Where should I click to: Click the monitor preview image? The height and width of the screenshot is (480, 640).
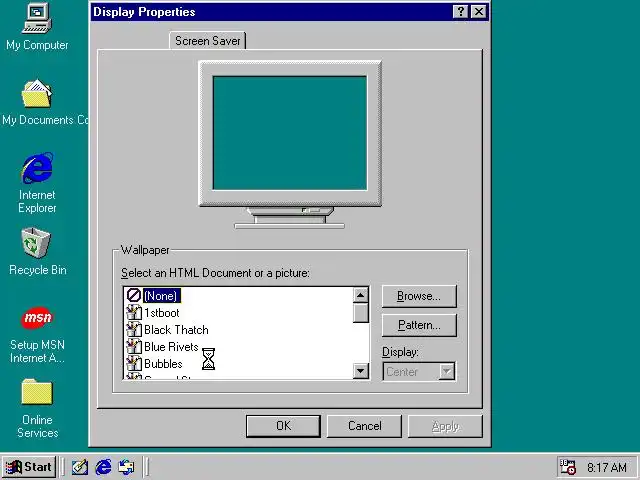click(x=290, y=144)
